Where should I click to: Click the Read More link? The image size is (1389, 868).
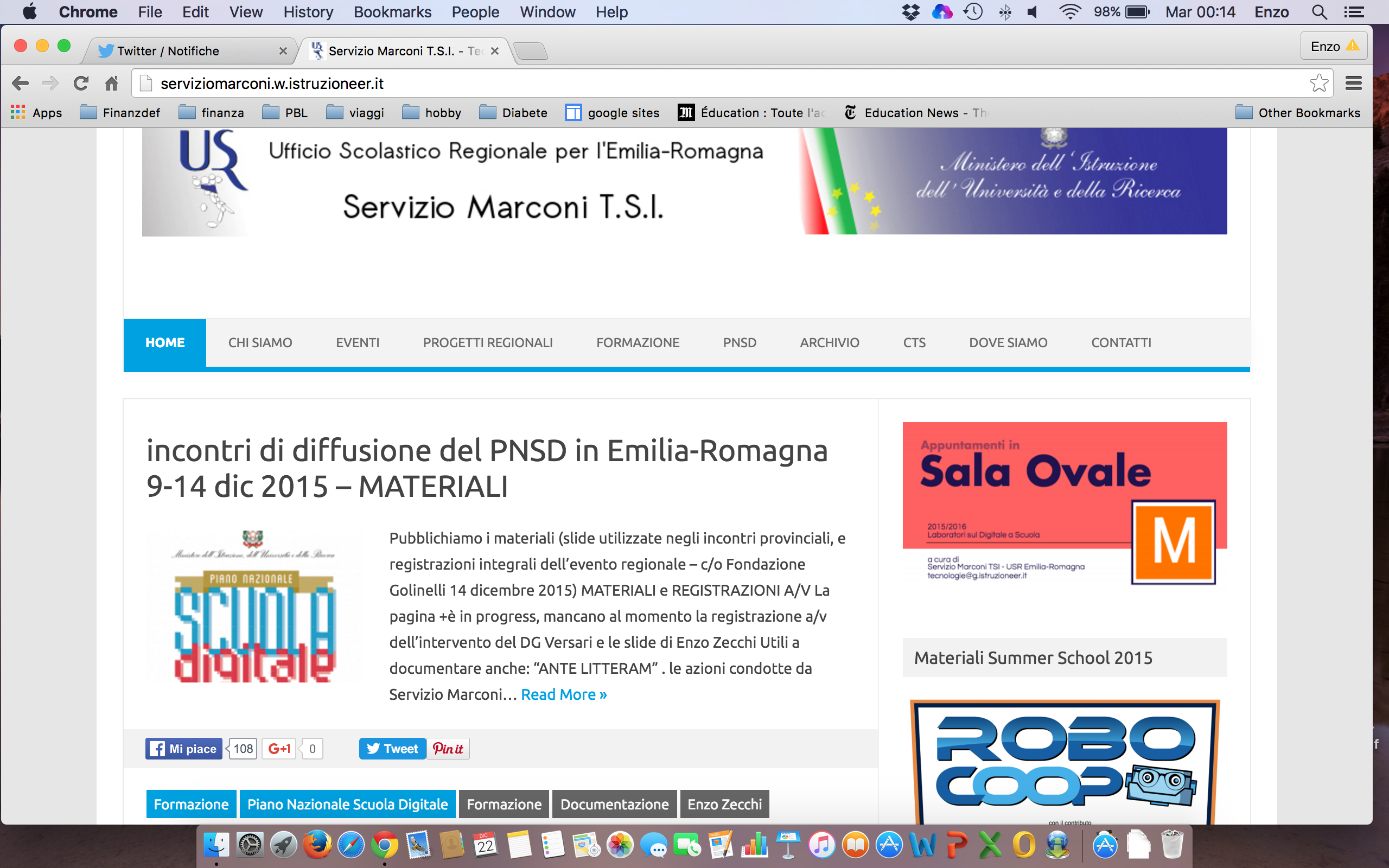pyautogui.click(x=564, y=694)
